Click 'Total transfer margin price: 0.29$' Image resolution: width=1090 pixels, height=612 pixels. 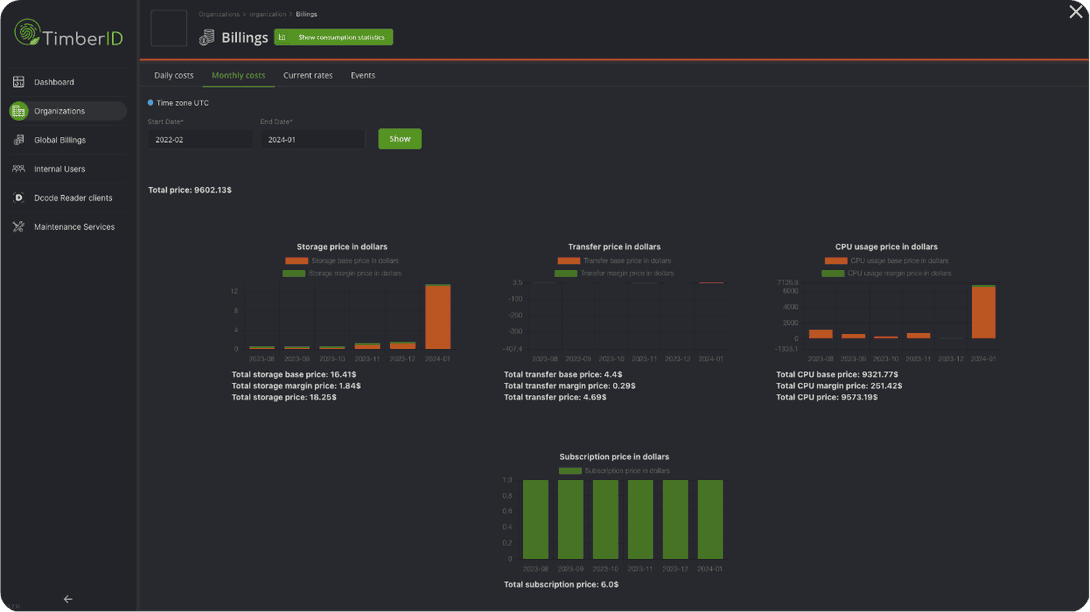(x=569, y=386)
